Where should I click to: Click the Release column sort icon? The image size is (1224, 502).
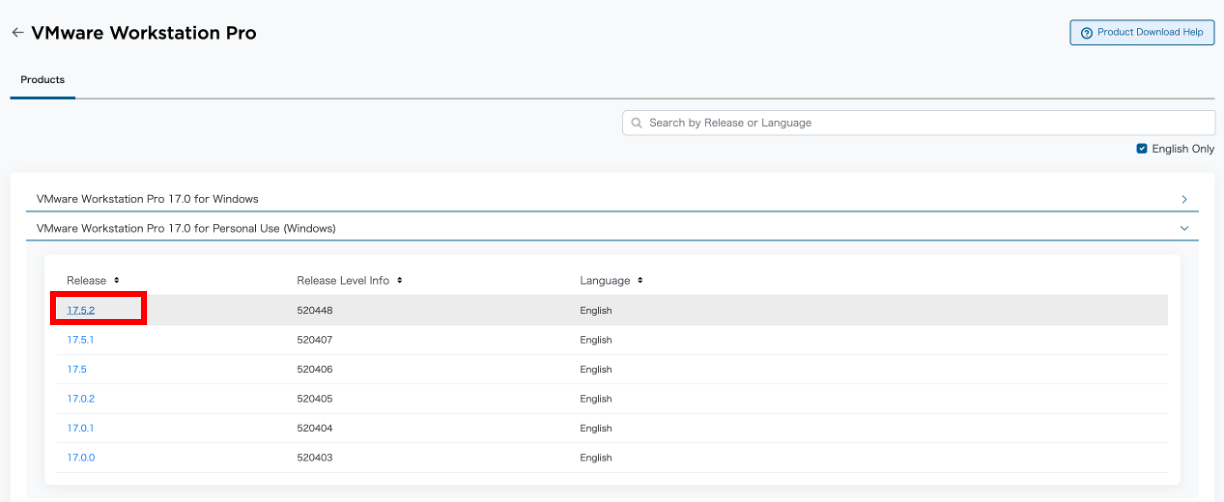coord(117,281)
